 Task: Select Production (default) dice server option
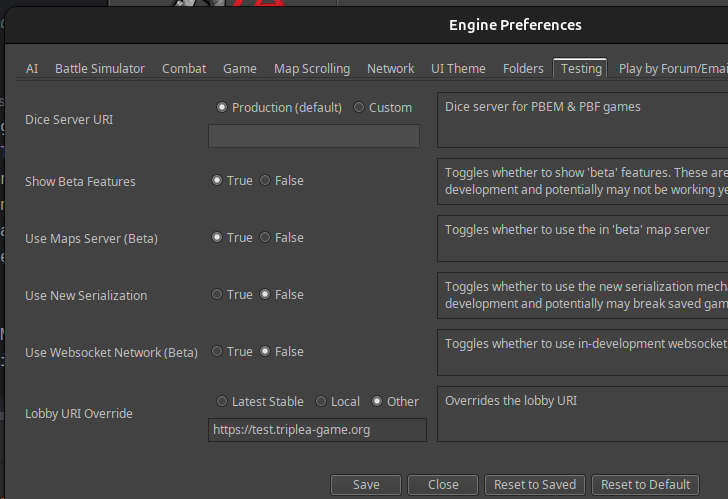[222, 107]
